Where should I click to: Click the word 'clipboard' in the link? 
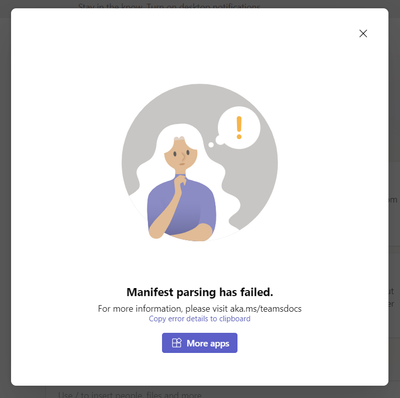coord(235,319)
